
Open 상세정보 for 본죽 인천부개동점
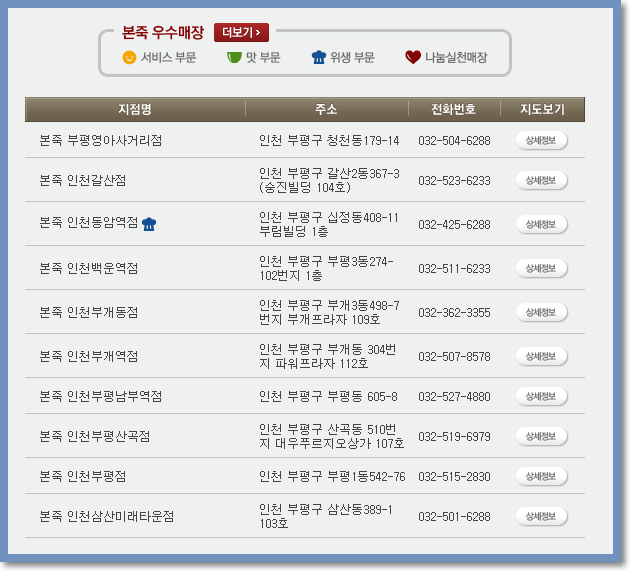[541, 312]
